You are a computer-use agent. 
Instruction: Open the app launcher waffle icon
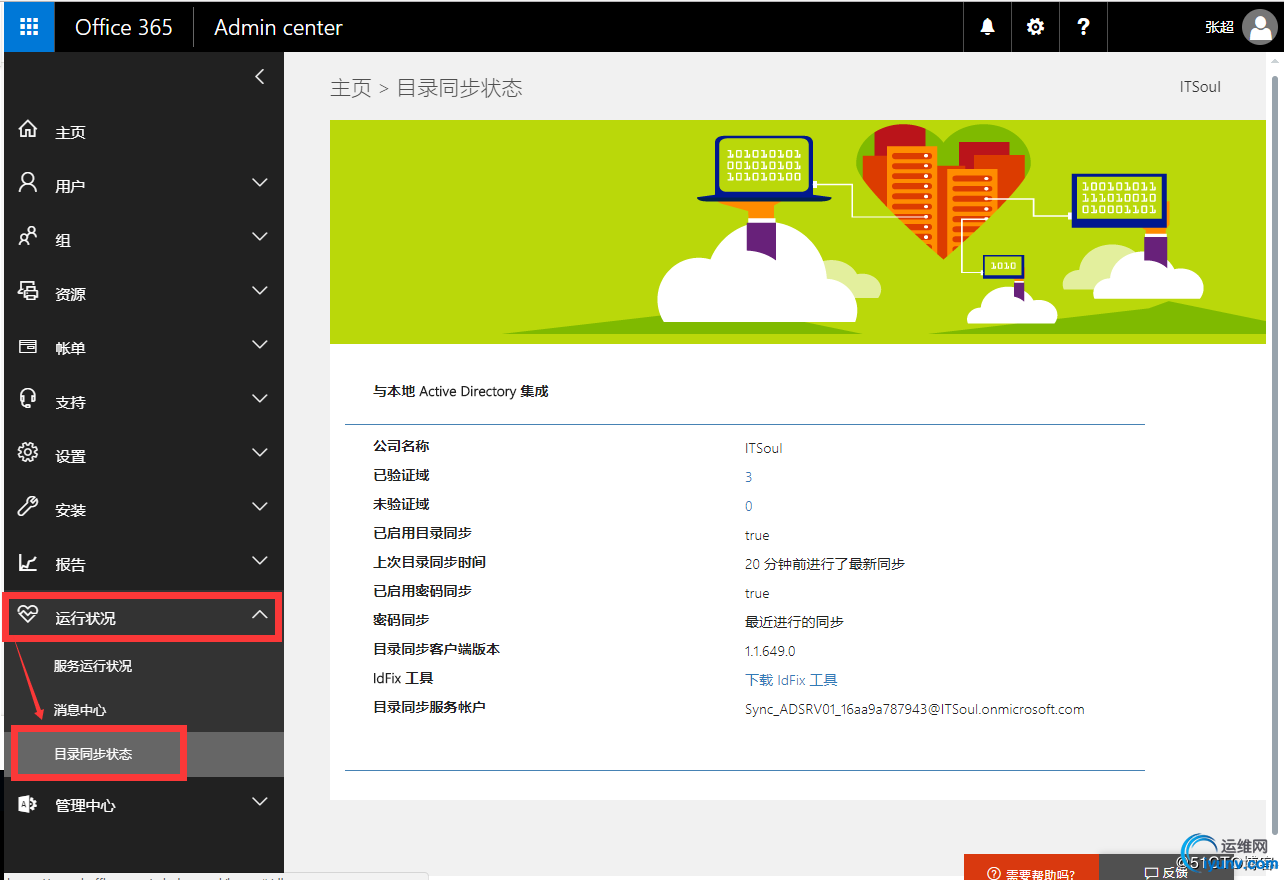point(29,27)
